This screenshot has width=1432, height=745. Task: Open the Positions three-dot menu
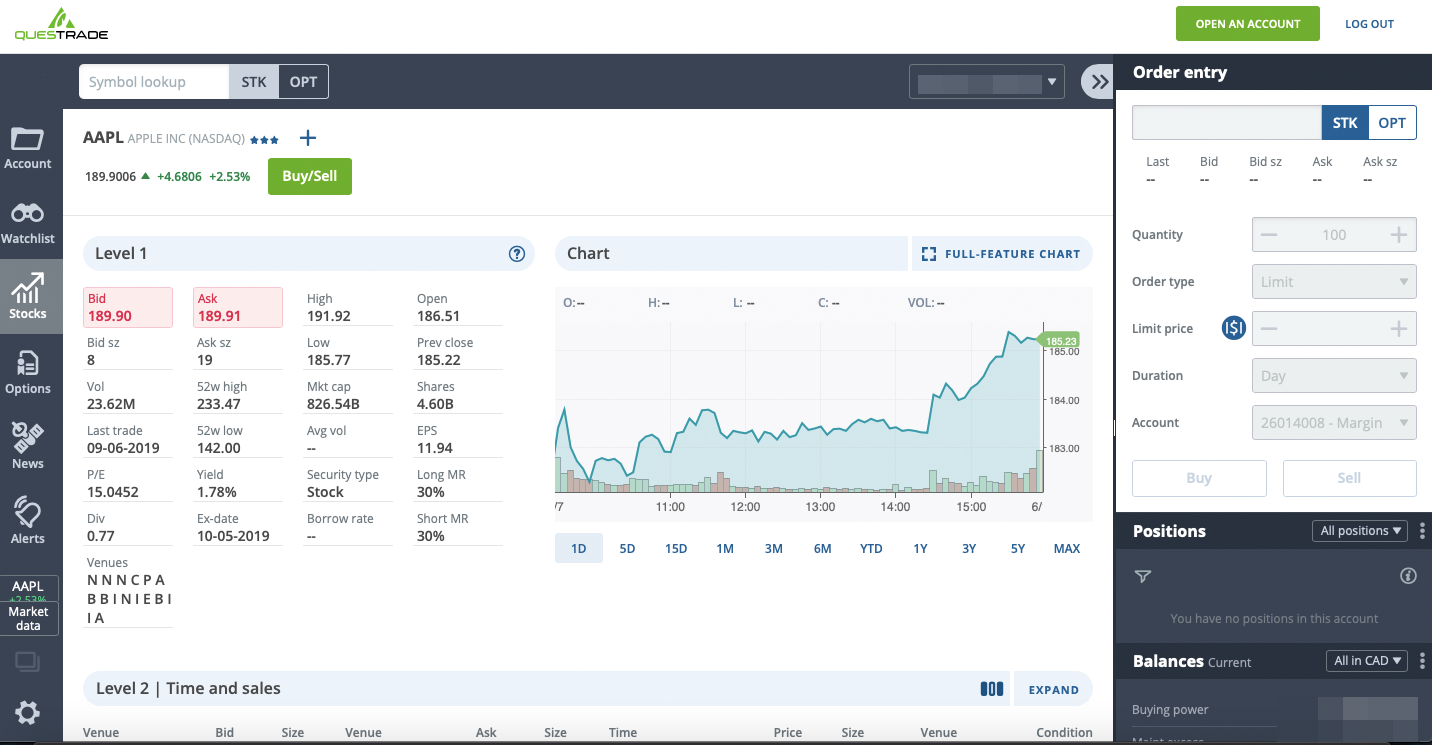coord(1423,530)
